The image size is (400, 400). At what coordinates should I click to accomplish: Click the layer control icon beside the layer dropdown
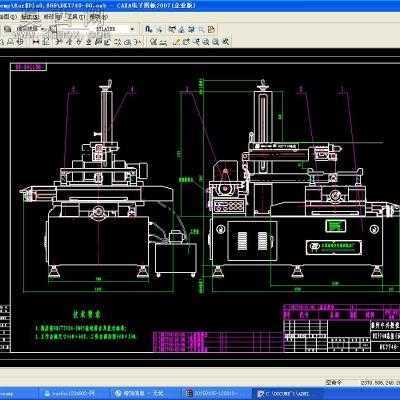click(x=8, y=29)
